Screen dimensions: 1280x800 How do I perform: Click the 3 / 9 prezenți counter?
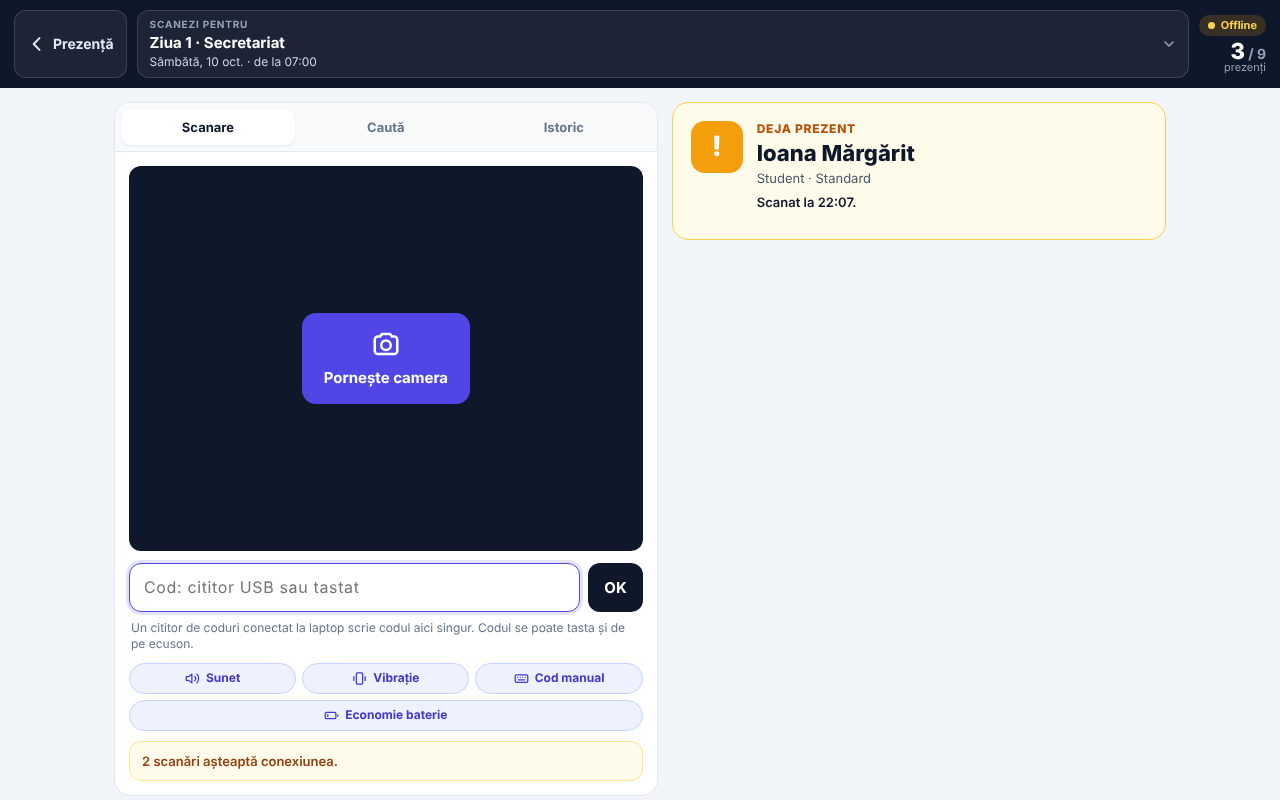pyautogui.click(x=1247, y=57)
